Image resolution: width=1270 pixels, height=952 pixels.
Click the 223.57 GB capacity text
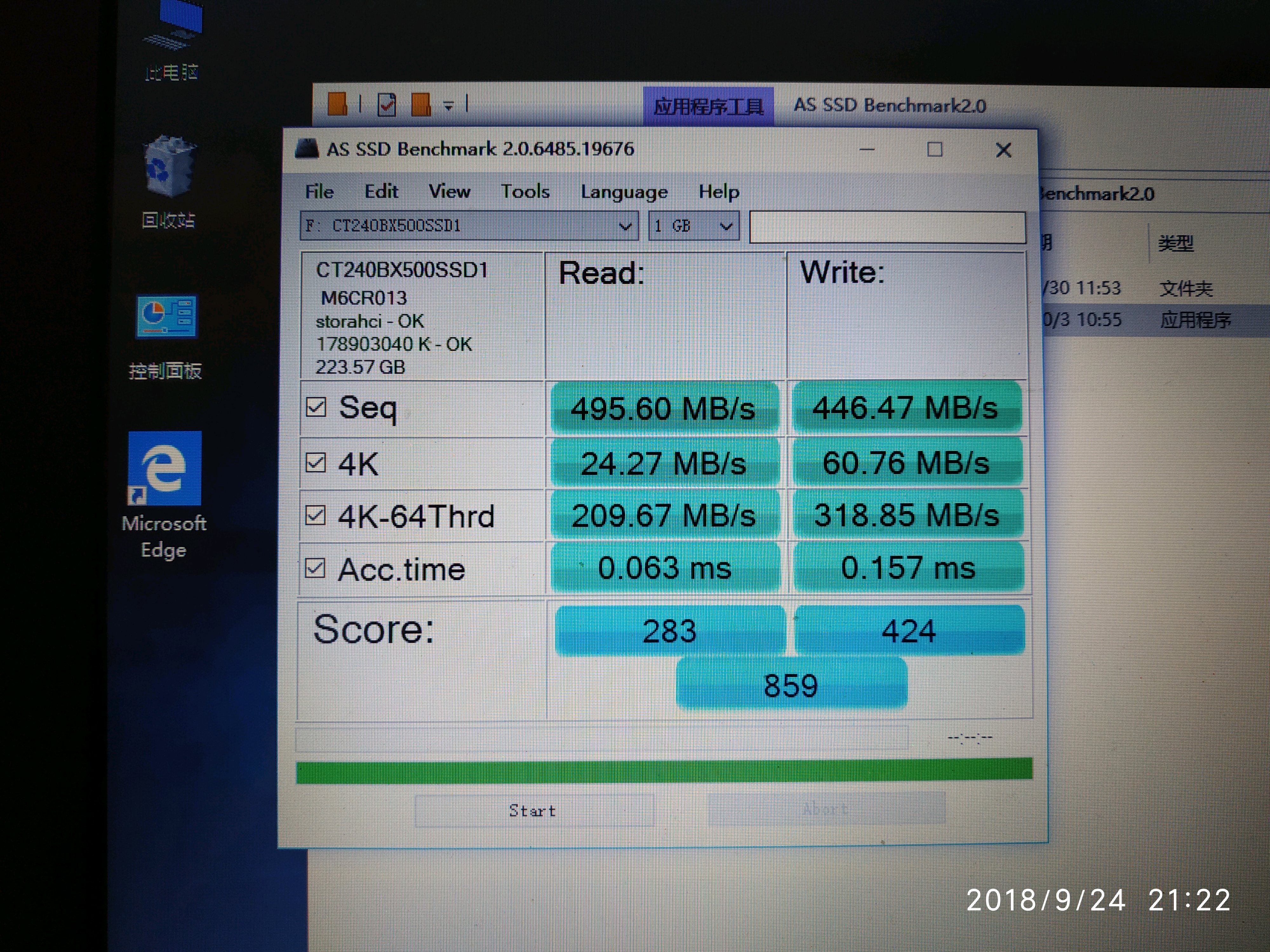tap(360, 367)
